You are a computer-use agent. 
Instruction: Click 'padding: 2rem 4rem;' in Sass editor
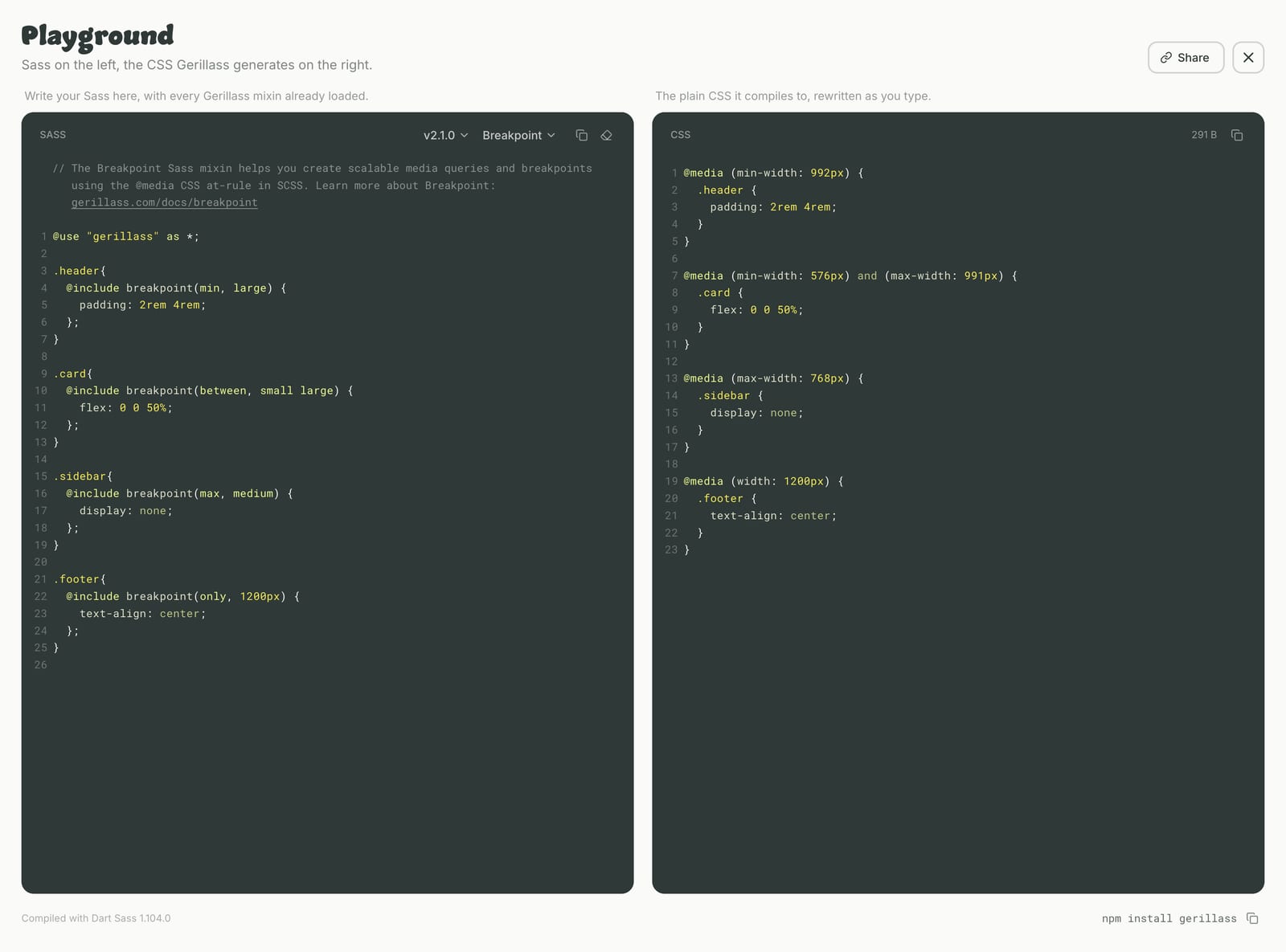(143, 305)
